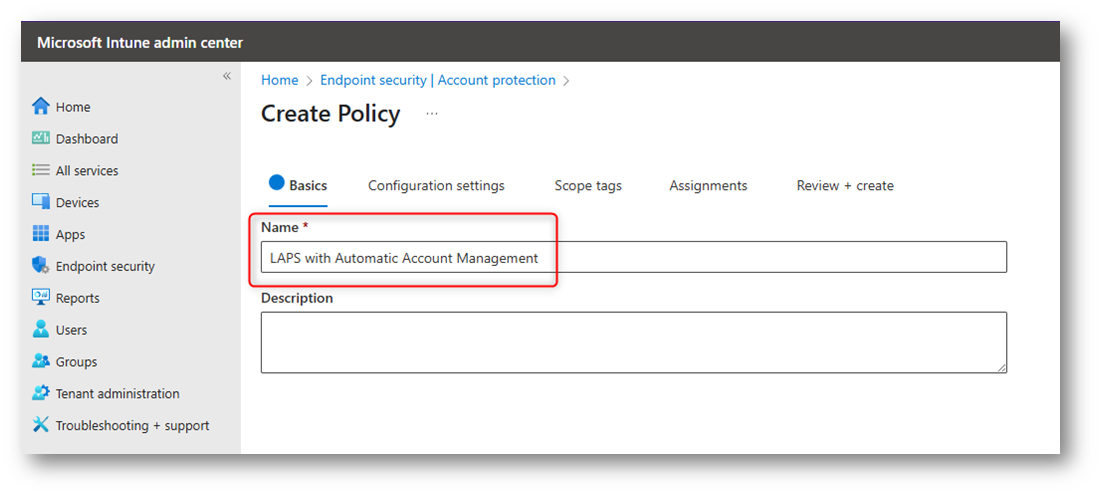Image resolution: width=1102 pixels, height=496 pixels.
Task: Select the Assignments tab
Action: (708, 185)
